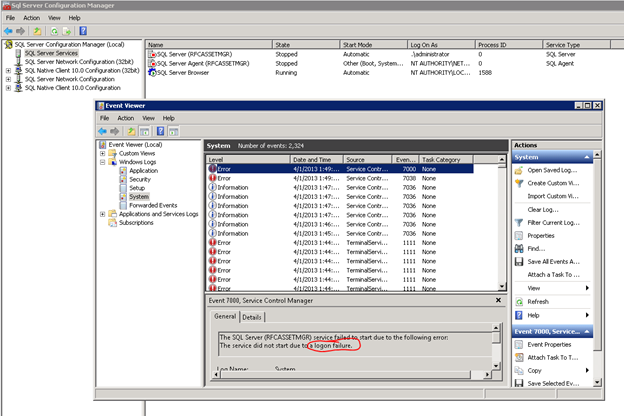Open View menu in Event Viewer
Viewport: 624px width, 416px height.
tap(148, 118)
